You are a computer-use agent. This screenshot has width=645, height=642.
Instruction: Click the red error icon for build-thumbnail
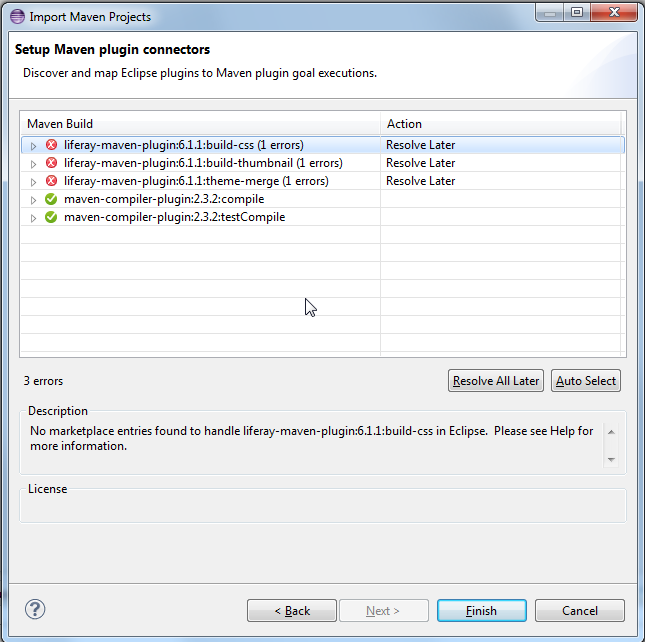pos(51,163)
